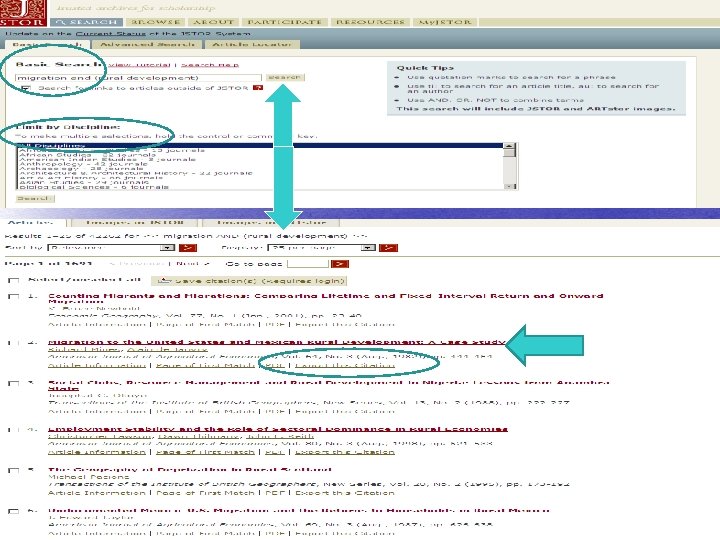
Task: Open the PARTICIPATE navigation menu
Action: click(285, 22)
